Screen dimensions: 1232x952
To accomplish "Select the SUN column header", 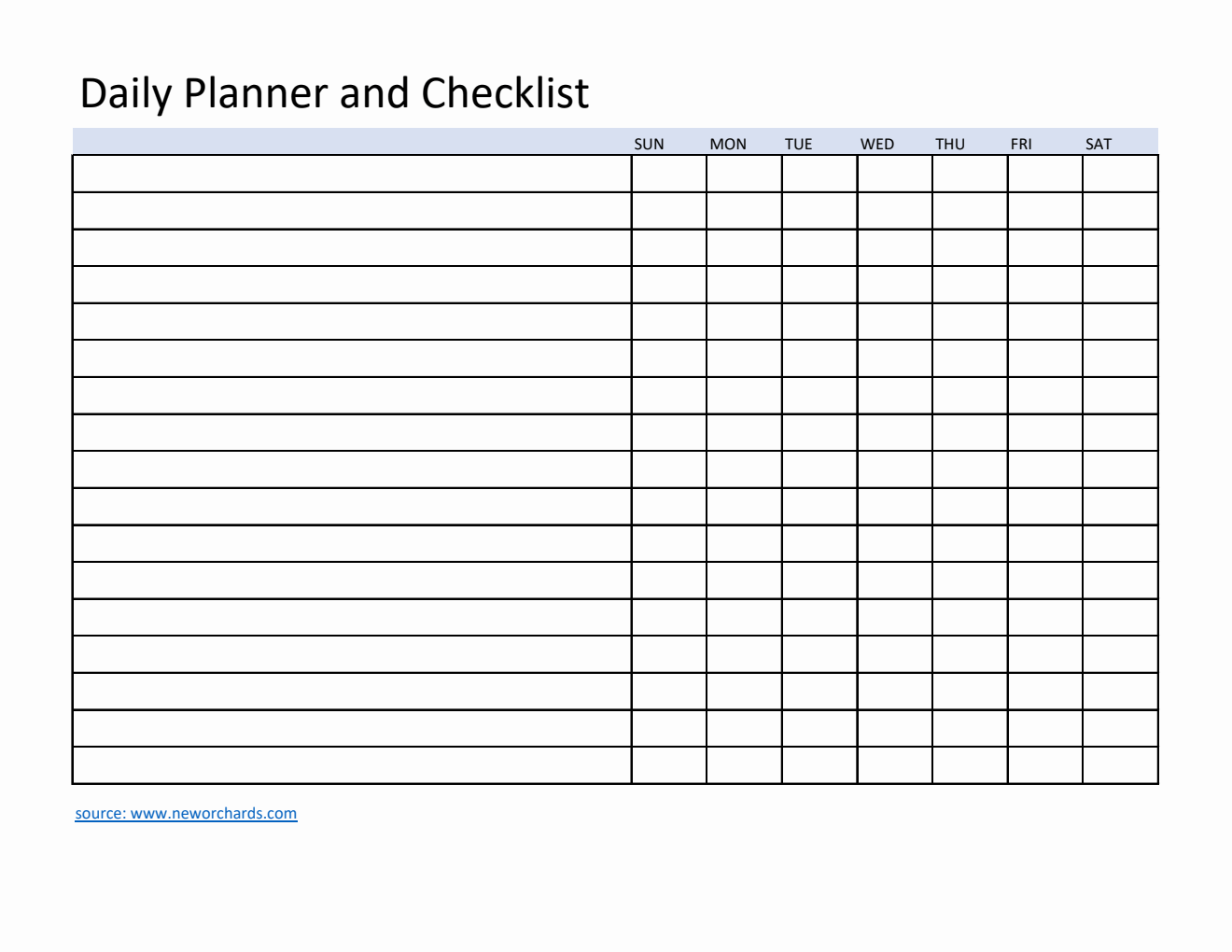I will [649, 144].
